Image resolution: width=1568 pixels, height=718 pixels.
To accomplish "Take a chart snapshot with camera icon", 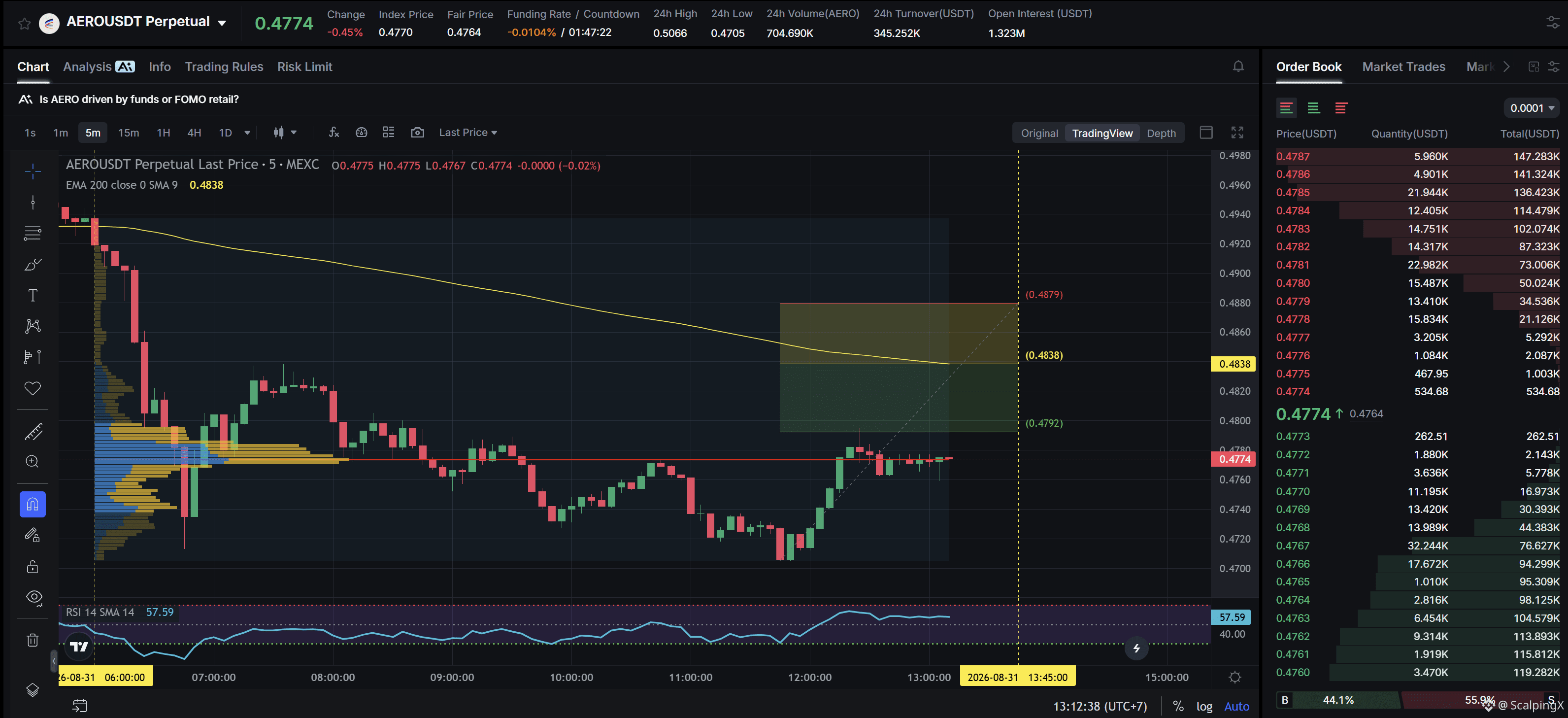I will [417, 132].
